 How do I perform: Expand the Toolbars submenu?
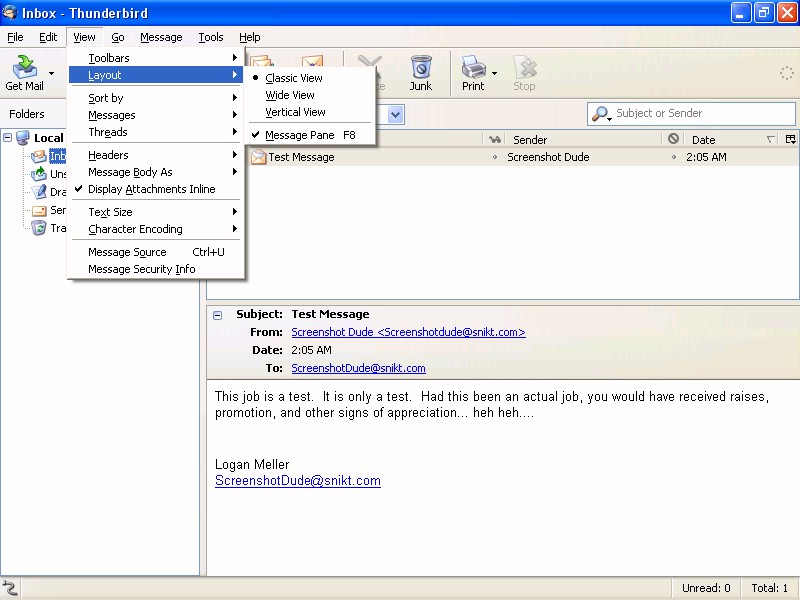point(156,58)
